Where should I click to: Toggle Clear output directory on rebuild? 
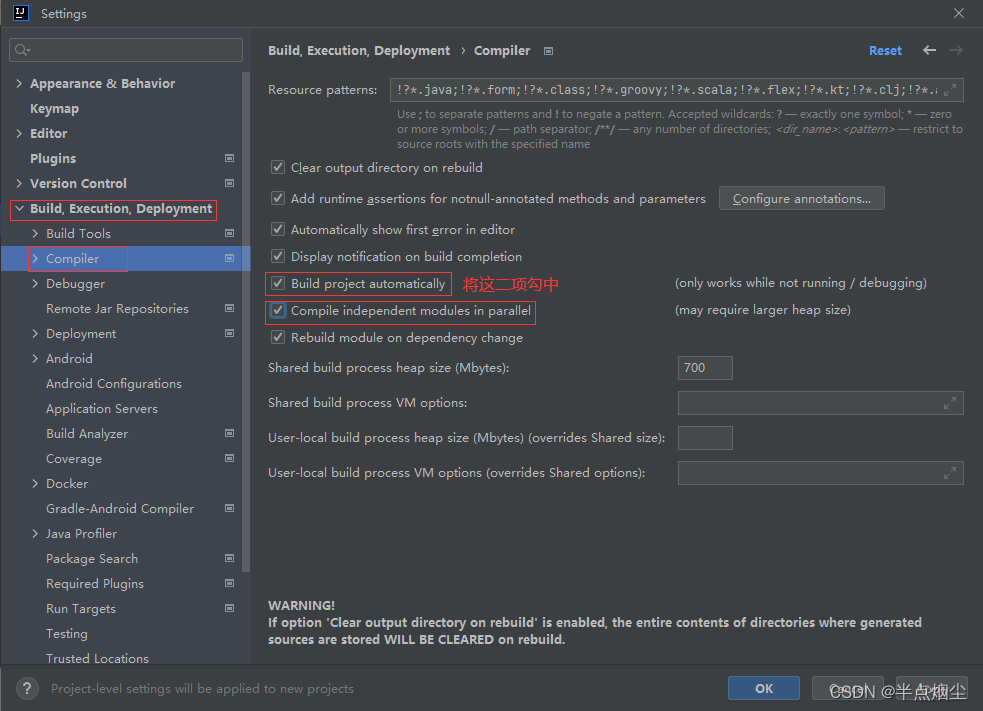(x=278, y=167)
